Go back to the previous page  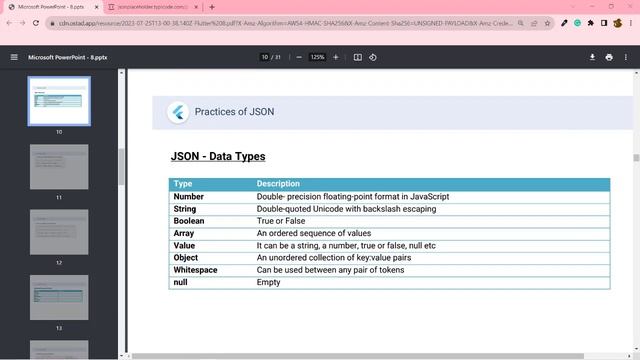[x=9, y=23]
